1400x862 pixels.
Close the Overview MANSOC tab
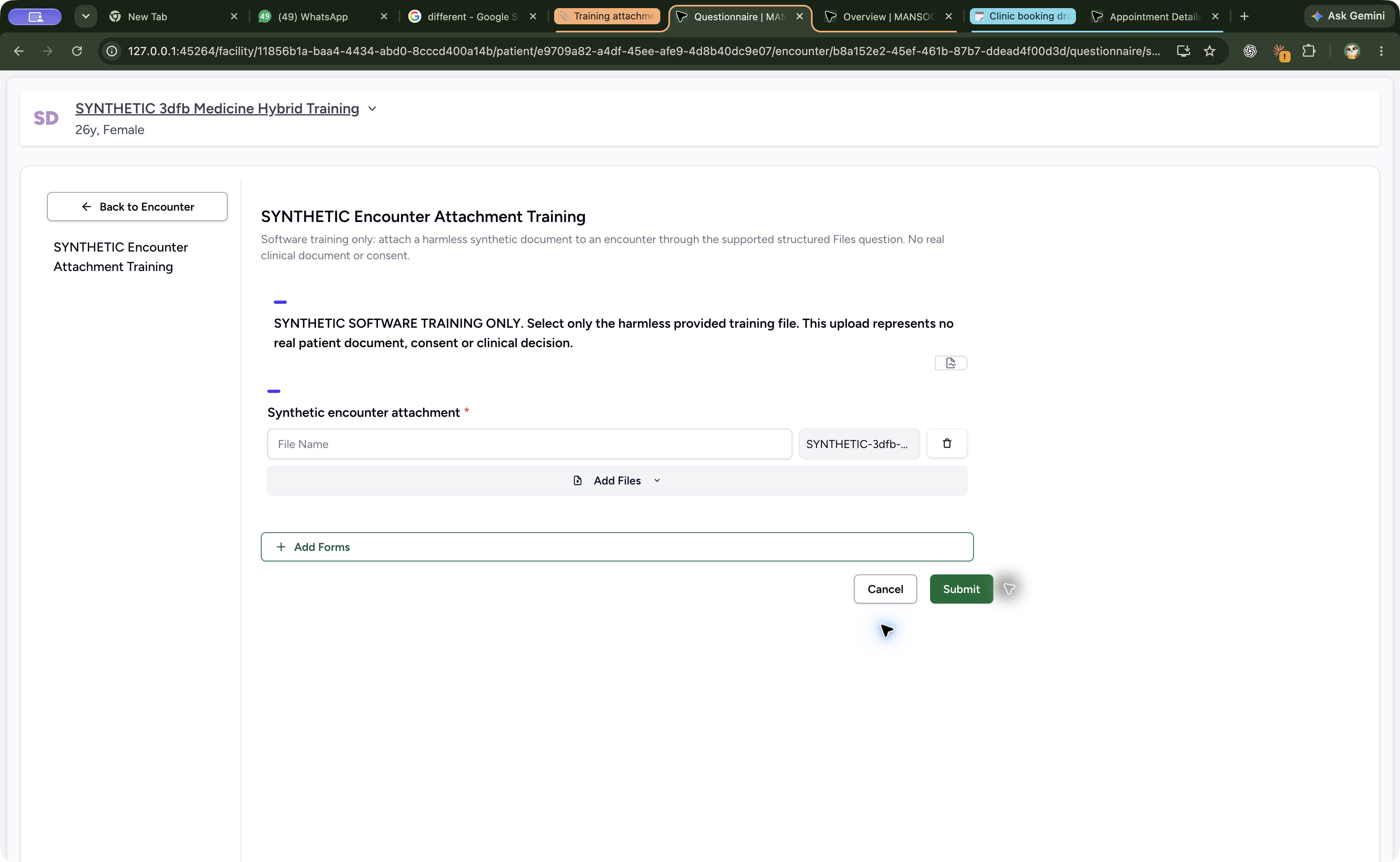point(949,17)
